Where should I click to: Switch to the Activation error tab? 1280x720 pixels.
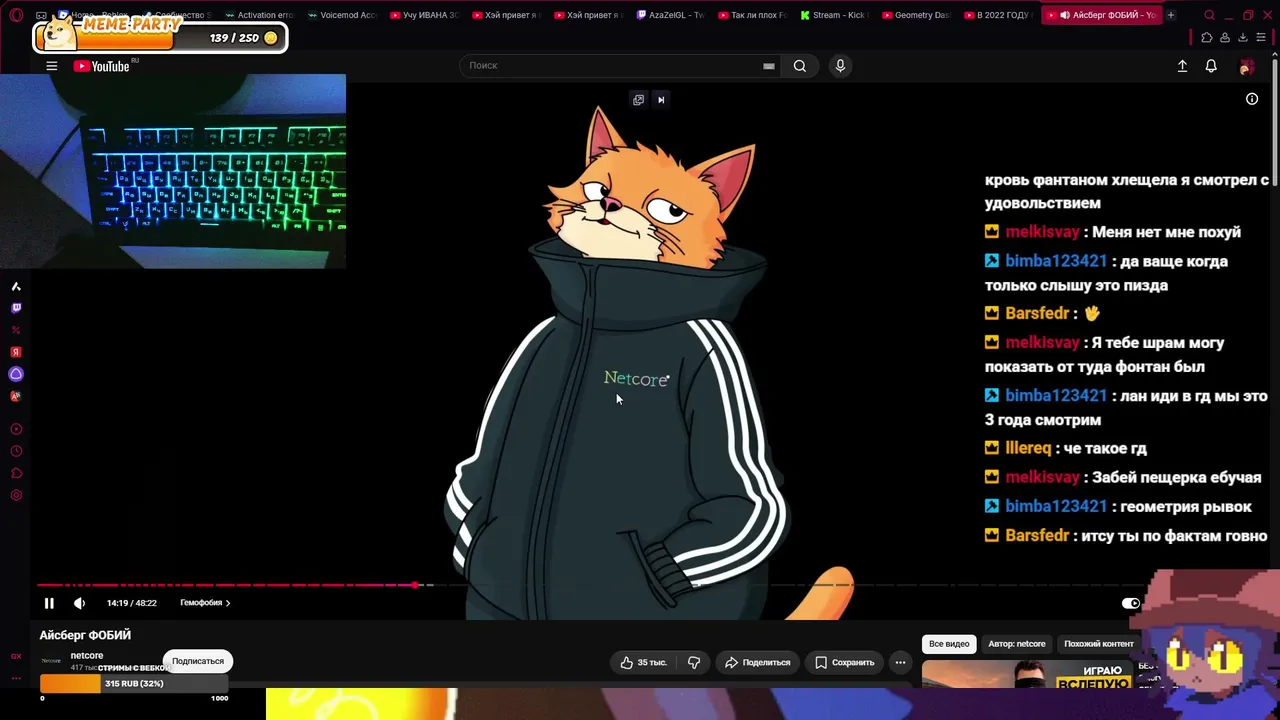coord(260,15)
